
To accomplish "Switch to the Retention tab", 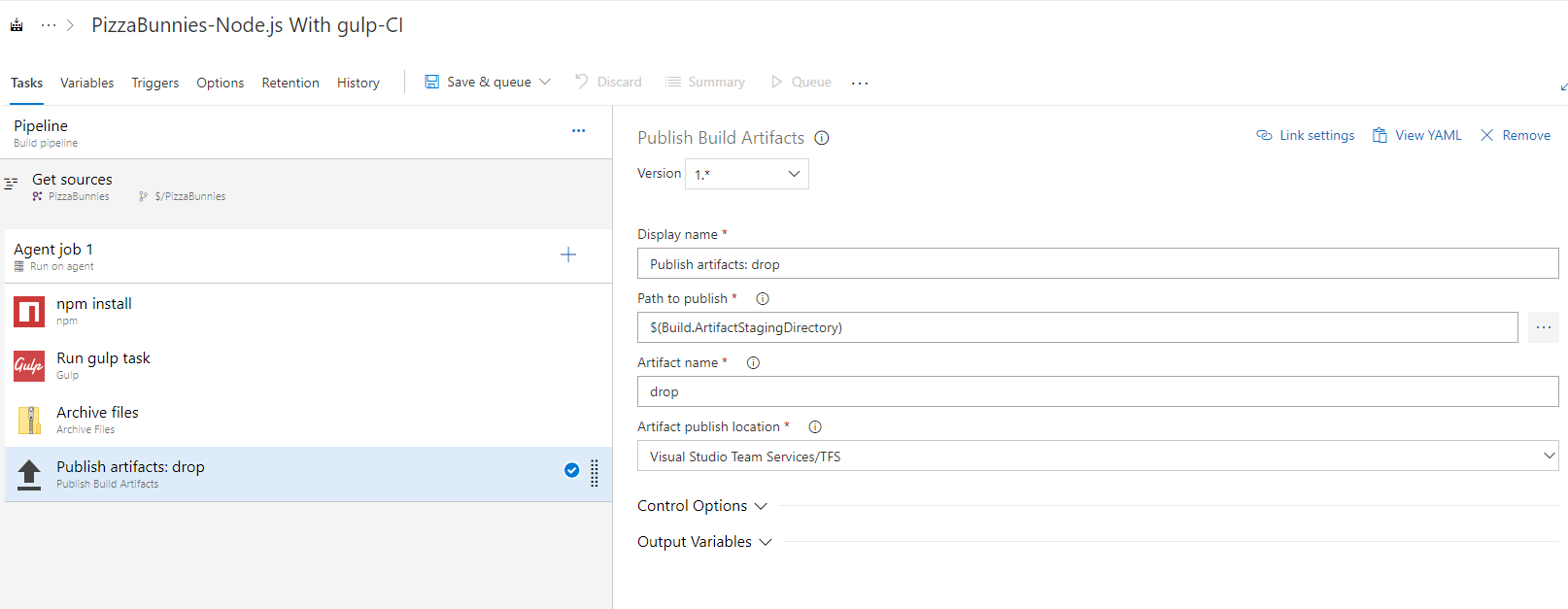I will click(x=290, y=83).
